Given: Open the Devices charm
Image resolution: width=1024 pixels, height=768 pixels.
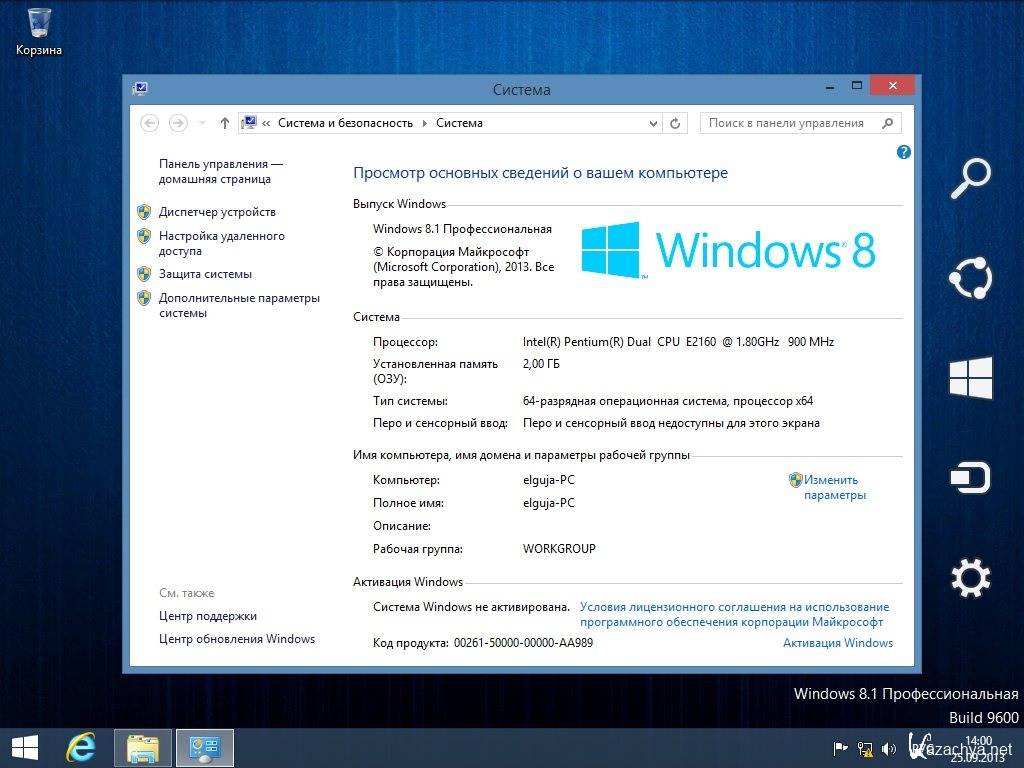Looking at the screenshot, I should 969,477.
